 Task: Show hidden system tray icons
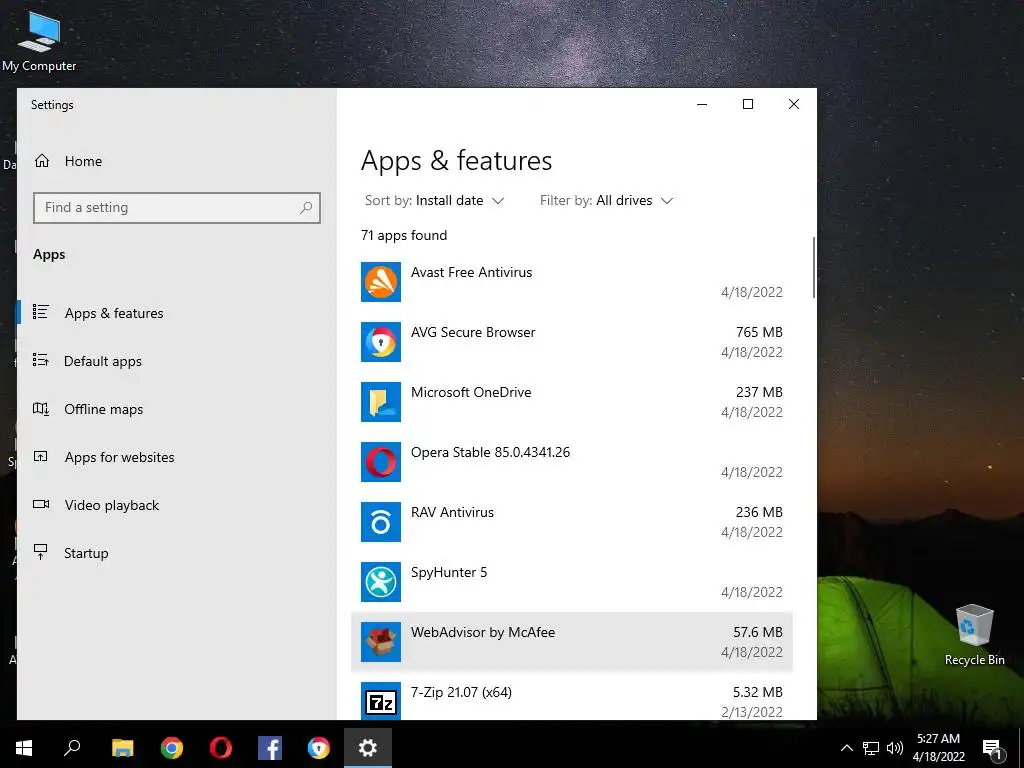click(846, 748)
